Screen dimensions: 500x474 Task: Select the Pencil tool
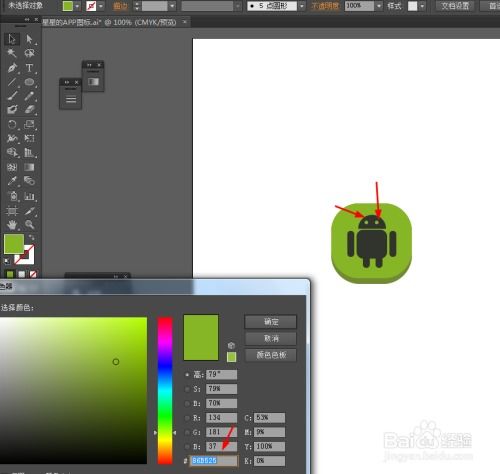29,96
